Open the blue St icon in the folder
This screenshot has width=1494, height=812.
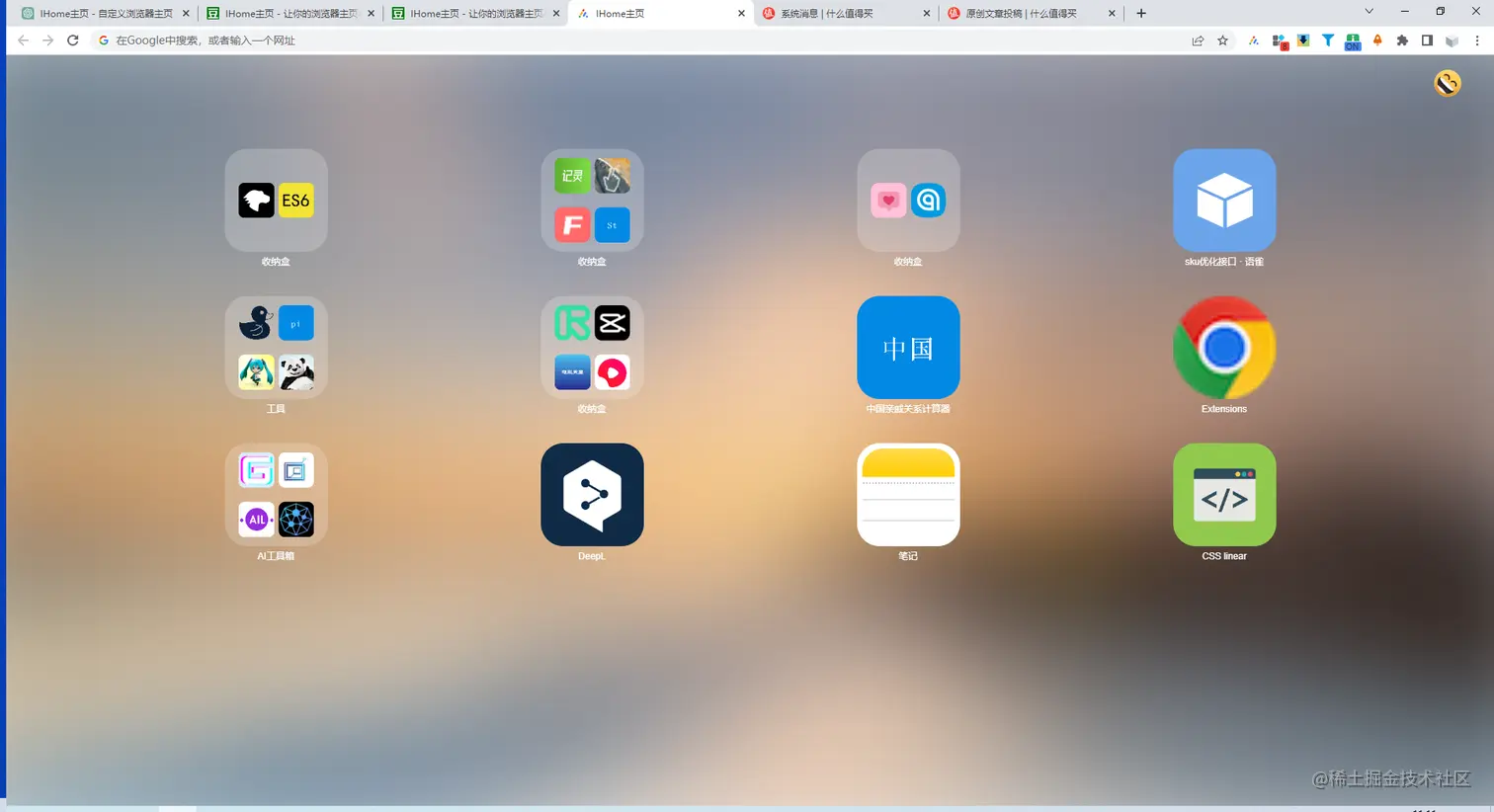click(x=613, y=225)
